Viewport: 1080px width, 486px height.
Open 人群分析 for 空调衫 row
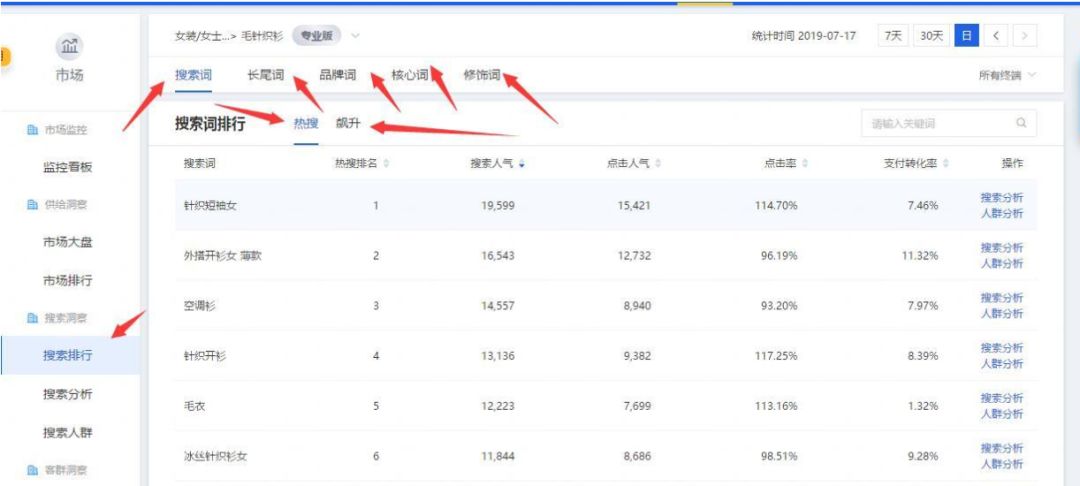pos(1002,314)
